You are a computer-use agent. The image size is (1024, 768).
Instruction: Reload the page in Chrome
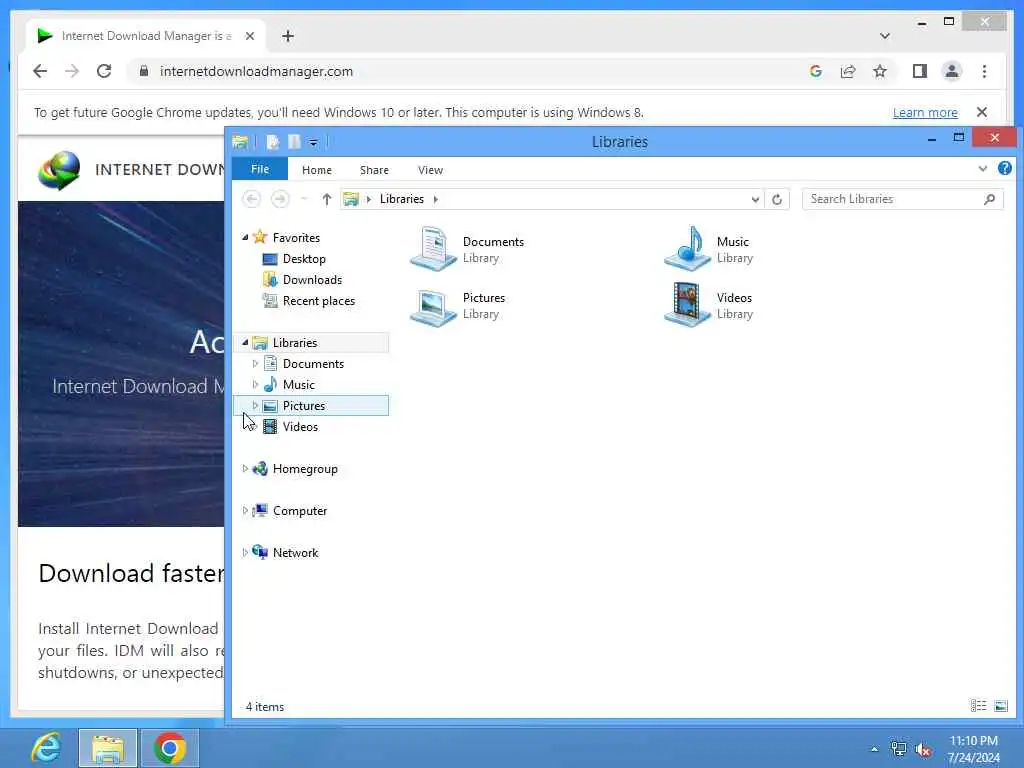coord(104,71)
